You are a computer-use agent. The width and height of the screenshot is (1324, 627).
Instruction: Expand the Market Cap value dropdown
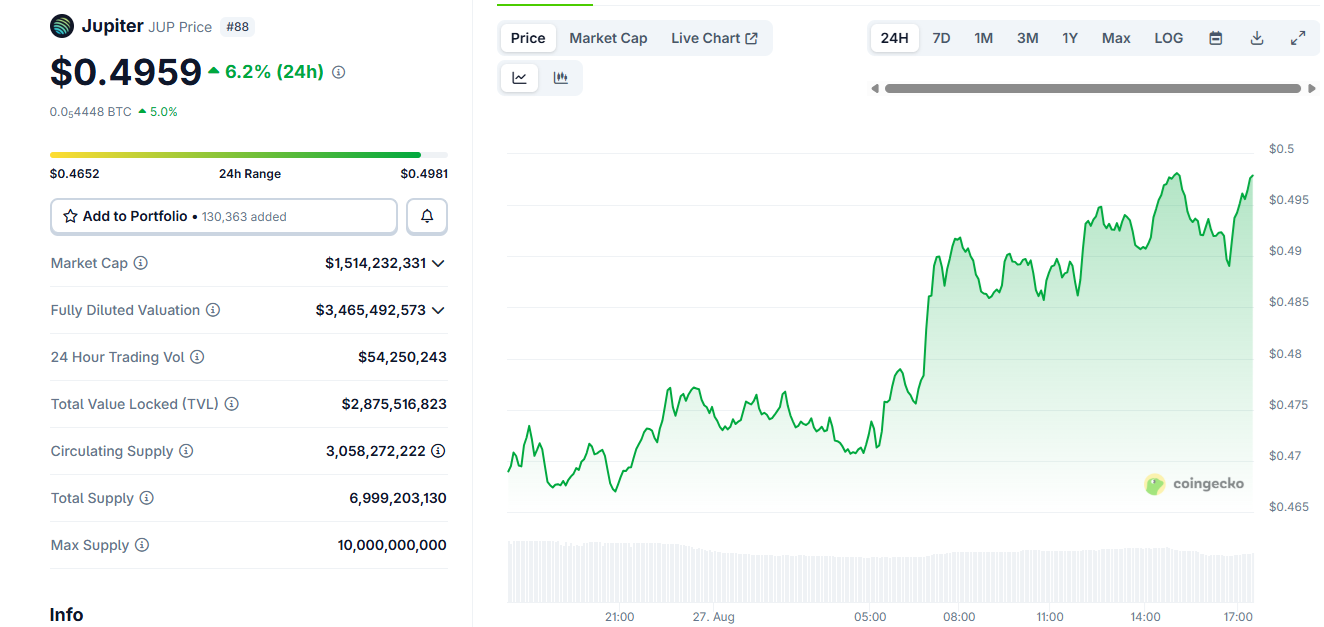pos(438,263)
